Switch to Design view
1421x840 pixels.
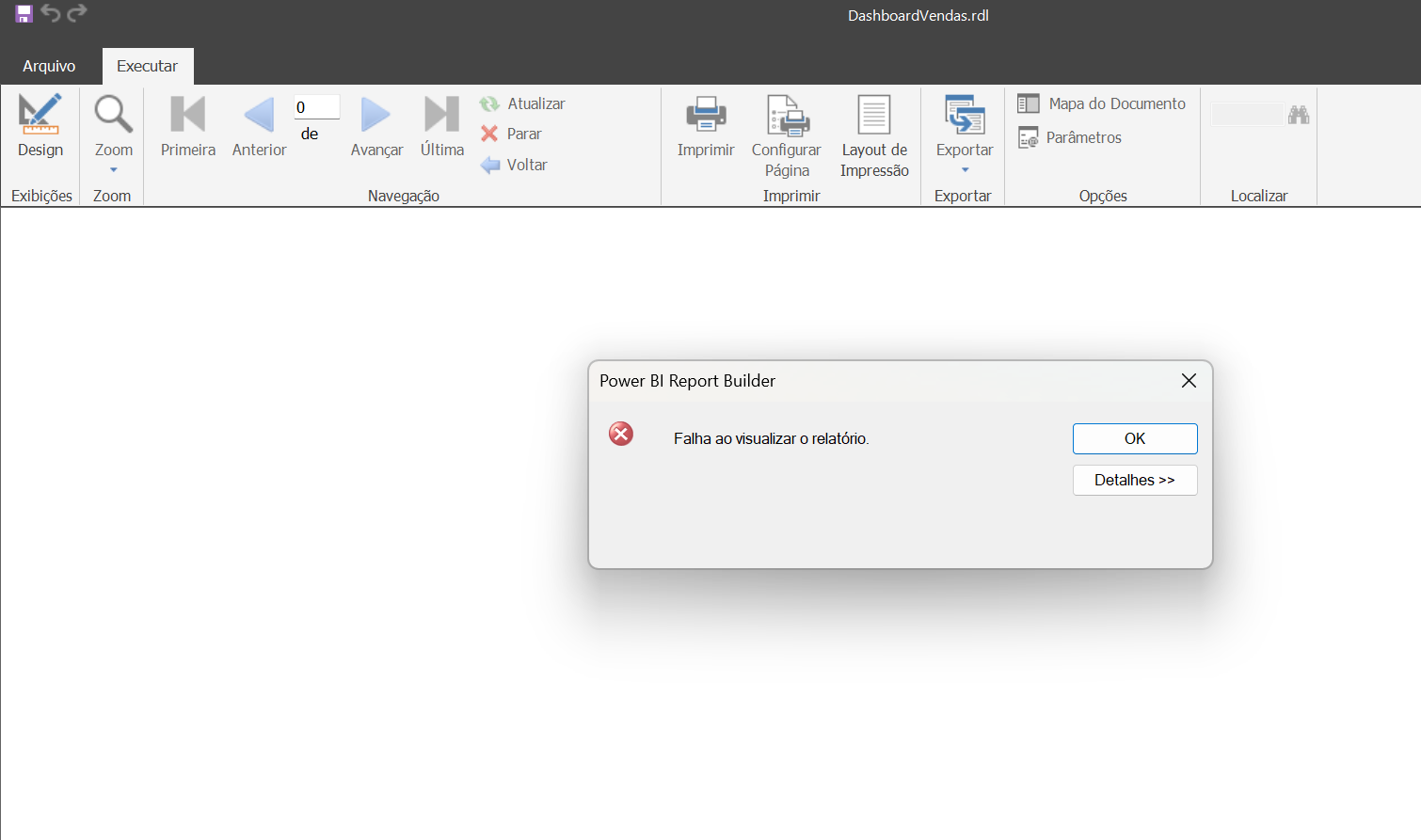[x=40, y=126]
